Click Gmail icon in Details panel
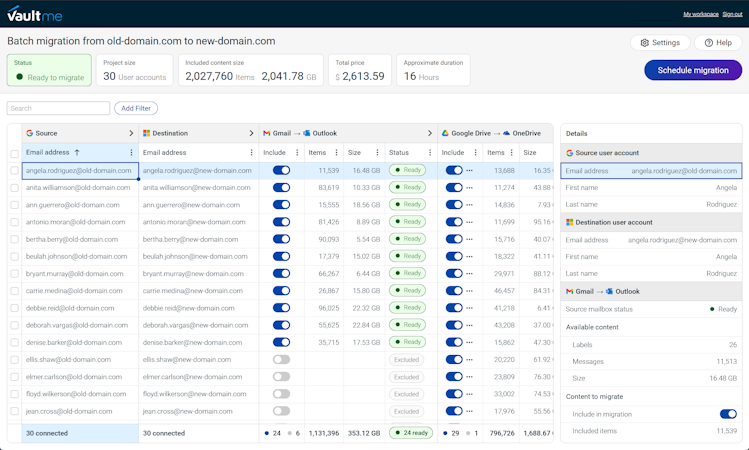Viewport: 749px width, 450px height. tap(569, 291)
